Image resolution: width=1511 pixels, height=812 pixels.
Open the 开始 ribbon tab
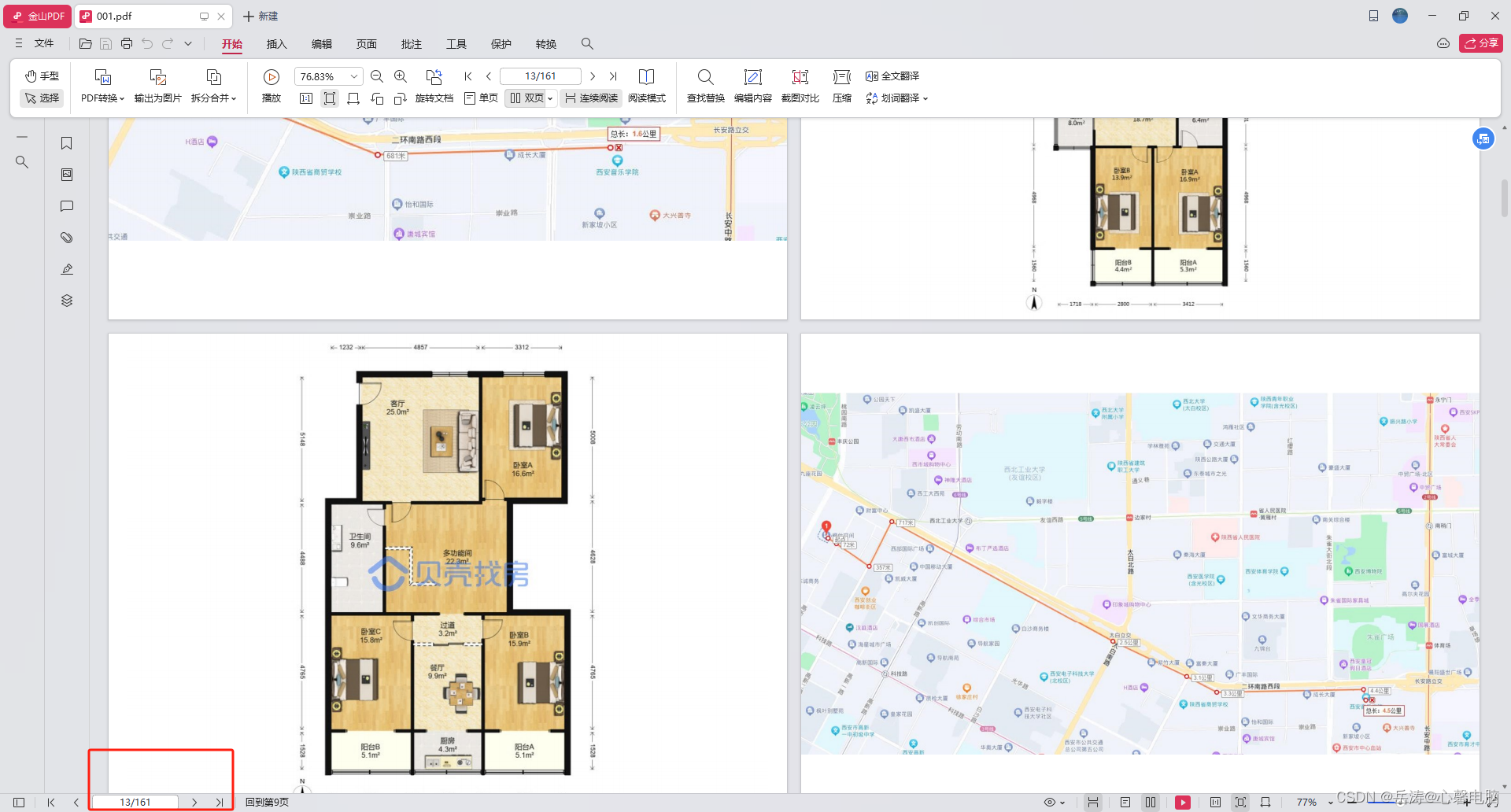[x=232, y=44]
